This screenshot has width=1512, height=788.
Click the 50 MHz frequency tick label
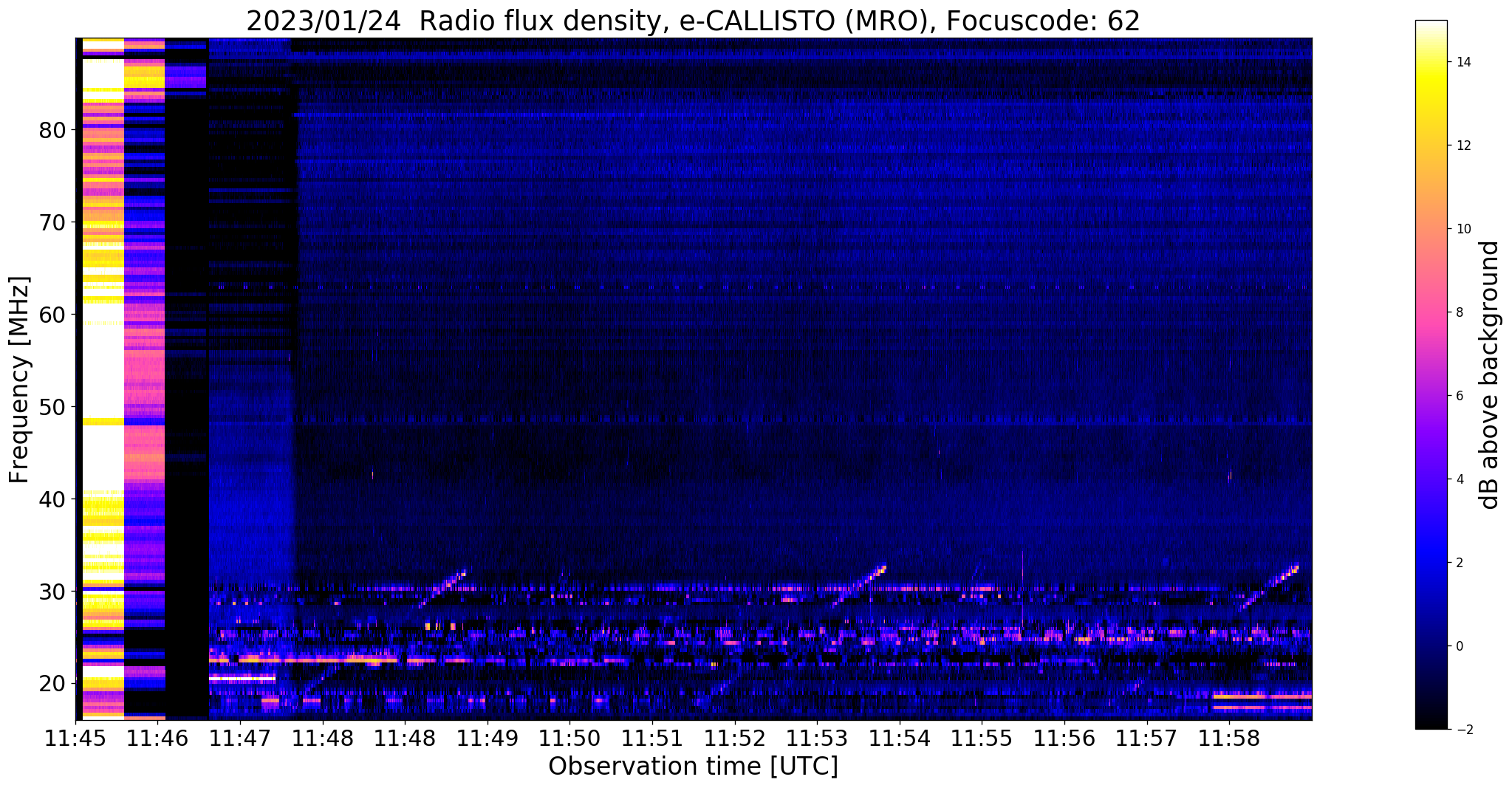tap(52, 407)
